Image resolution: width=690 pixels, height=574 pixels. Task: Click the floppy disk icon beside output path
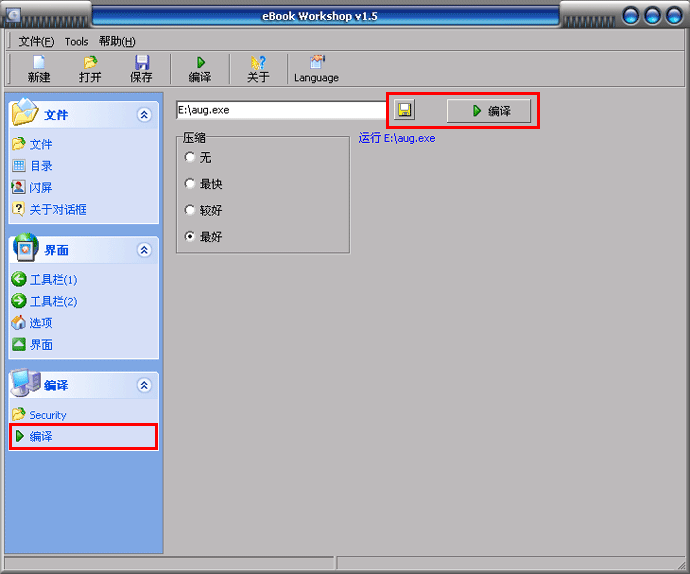point(404,110)
